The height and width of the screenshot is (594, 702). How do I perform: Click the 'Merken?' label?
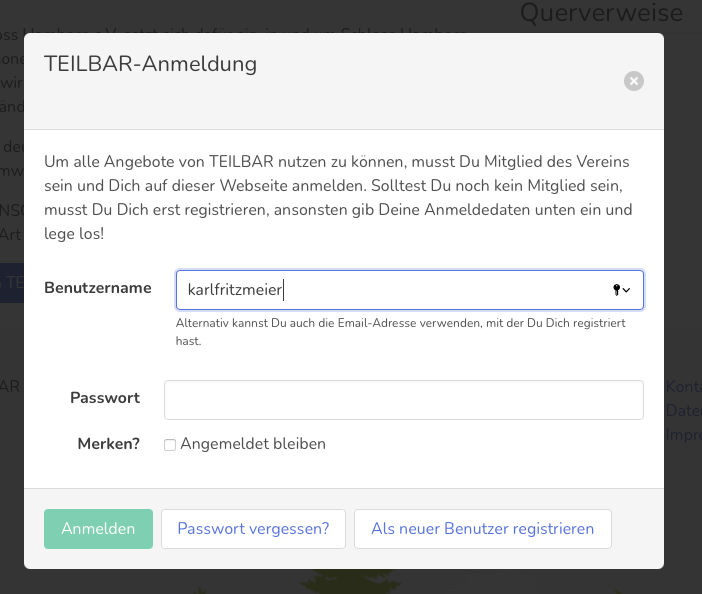109,444
